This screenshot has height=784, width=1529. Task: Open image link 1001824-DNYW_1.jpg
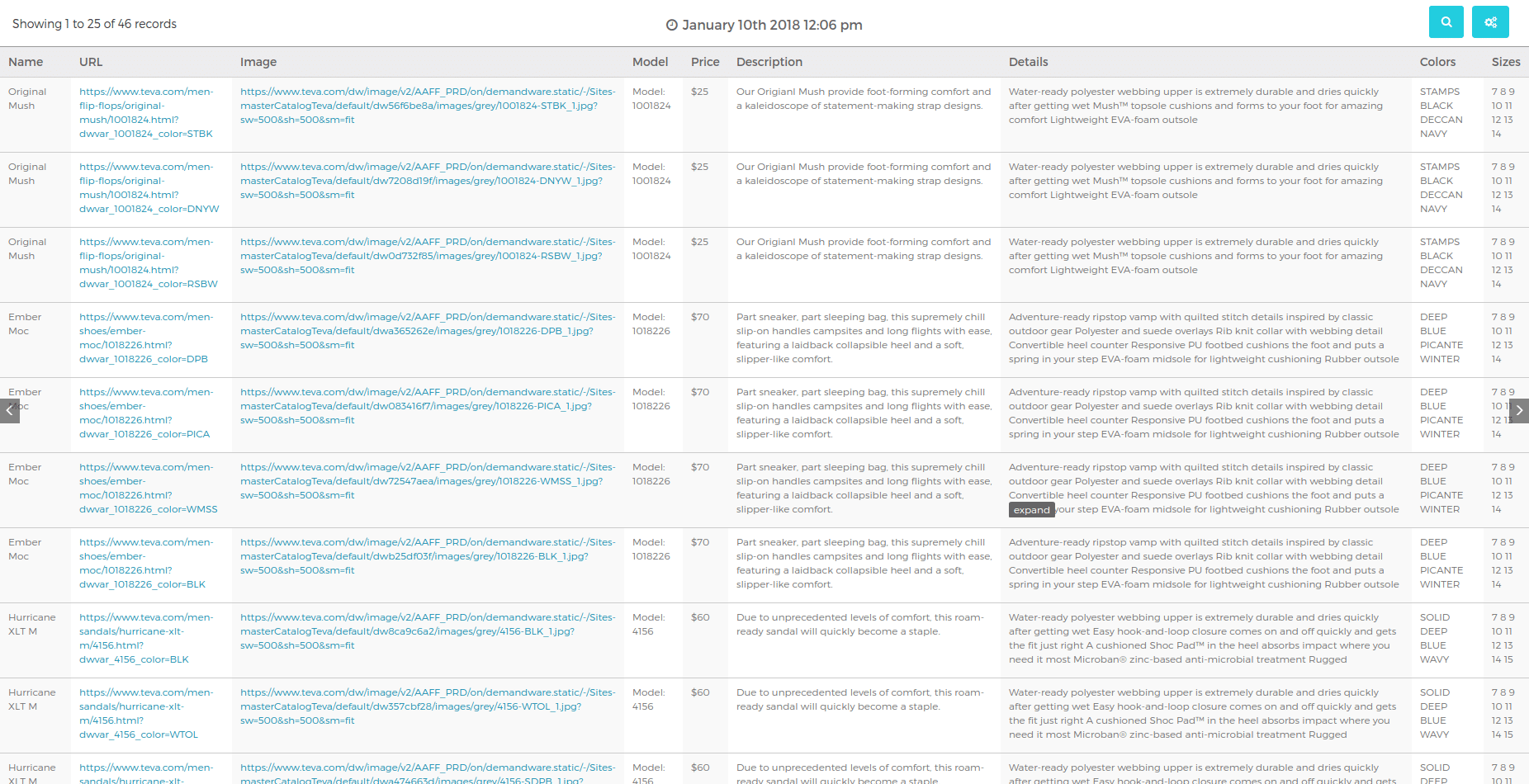point(428,181)
